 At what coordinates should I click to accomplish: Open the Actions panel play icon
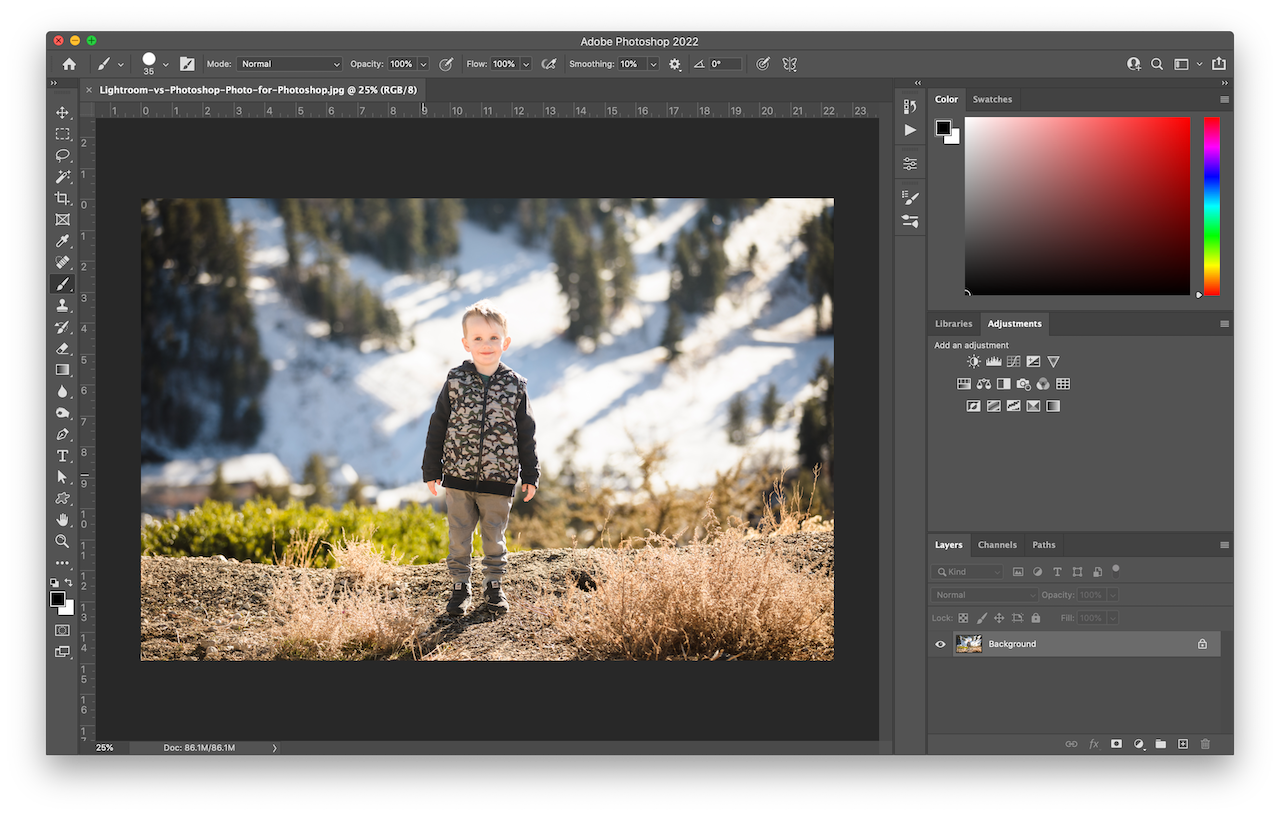[910, 130]
